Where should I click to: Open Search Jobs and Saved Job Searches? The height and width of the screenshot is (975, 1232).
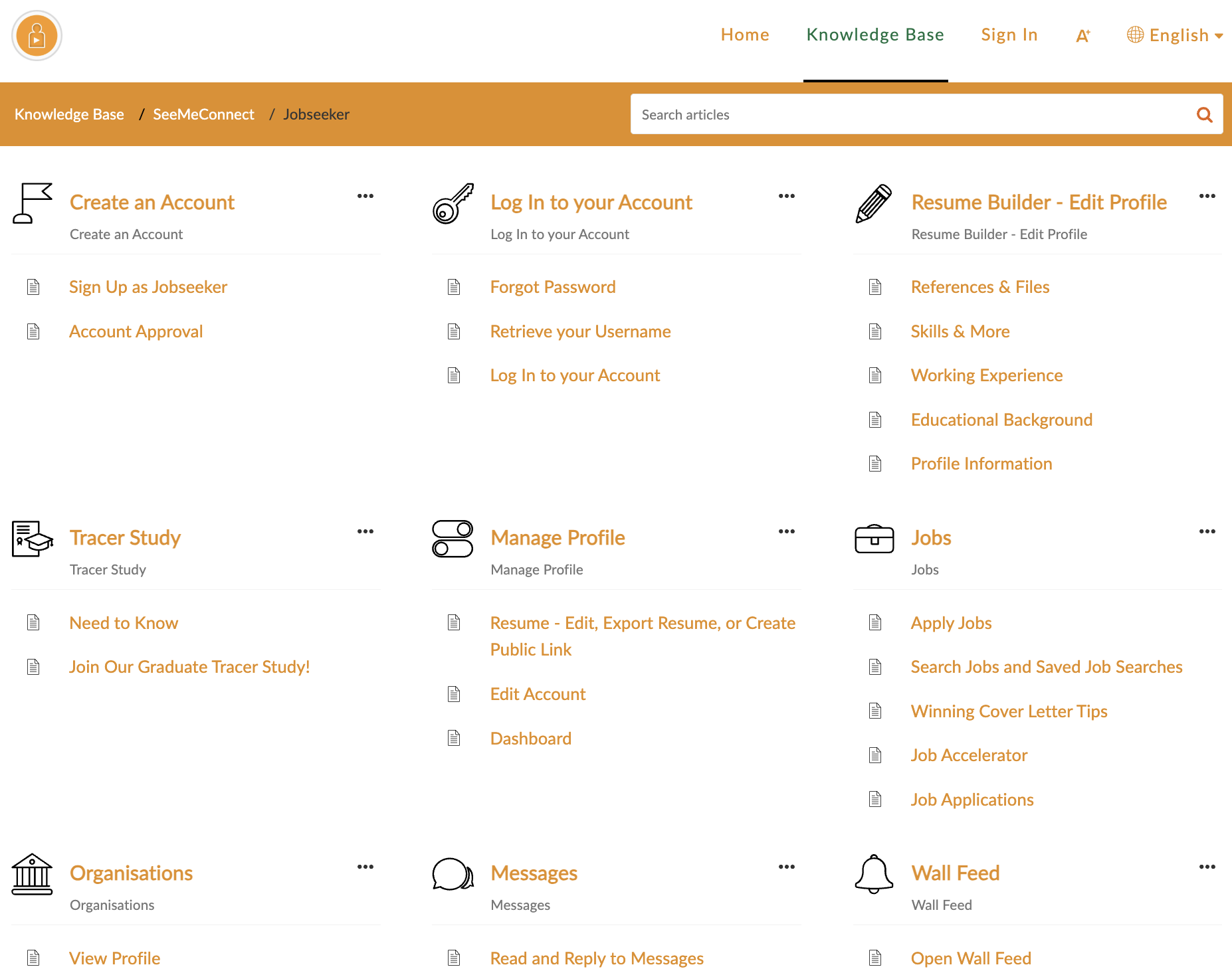(1047, 667)
